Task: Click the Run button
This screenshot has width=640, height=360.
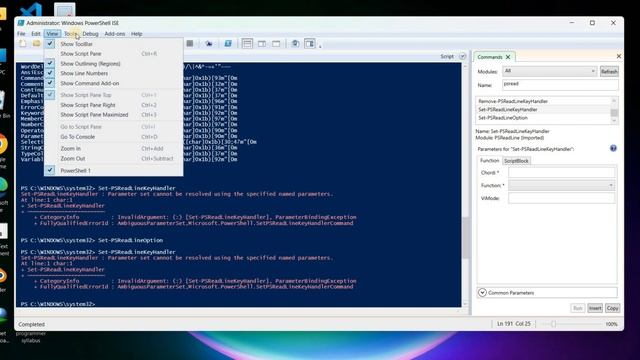Action: (578, 308)
